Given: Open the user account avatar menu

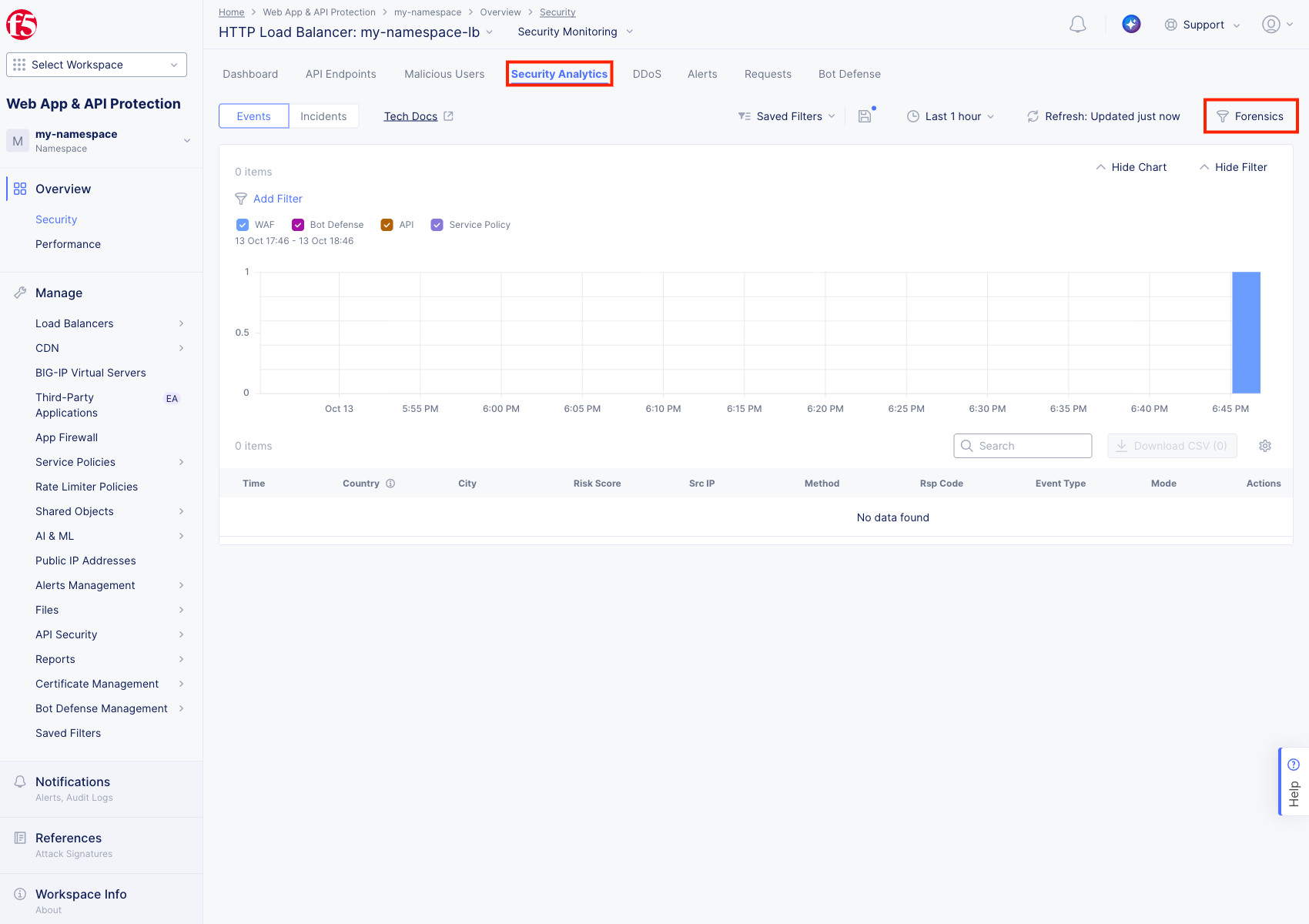Looking at the screenshot, I should [1277, 25].
